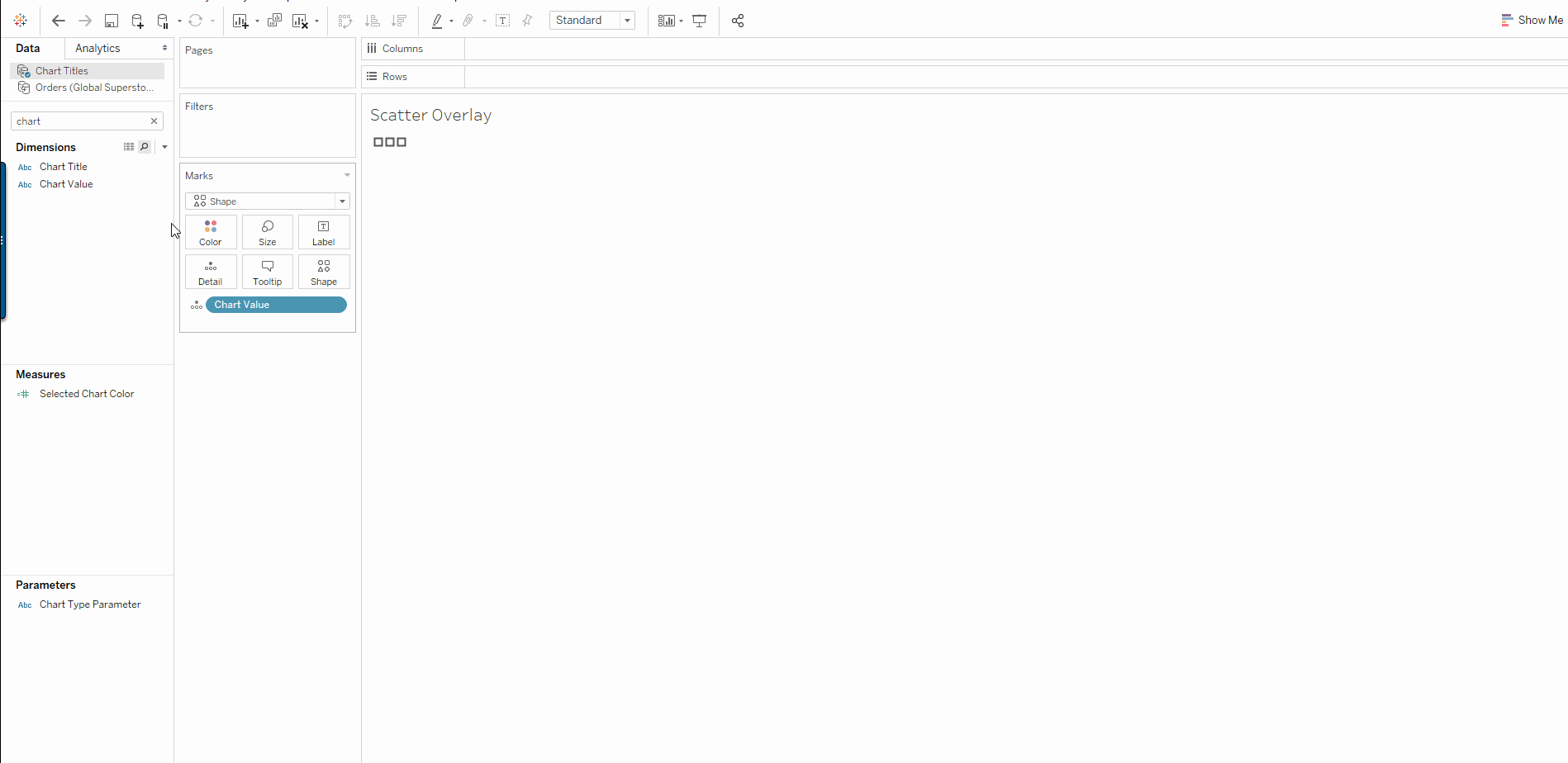Open the Show Me panel
This screenshot has width=1568, height=763.
(1532, 20)
